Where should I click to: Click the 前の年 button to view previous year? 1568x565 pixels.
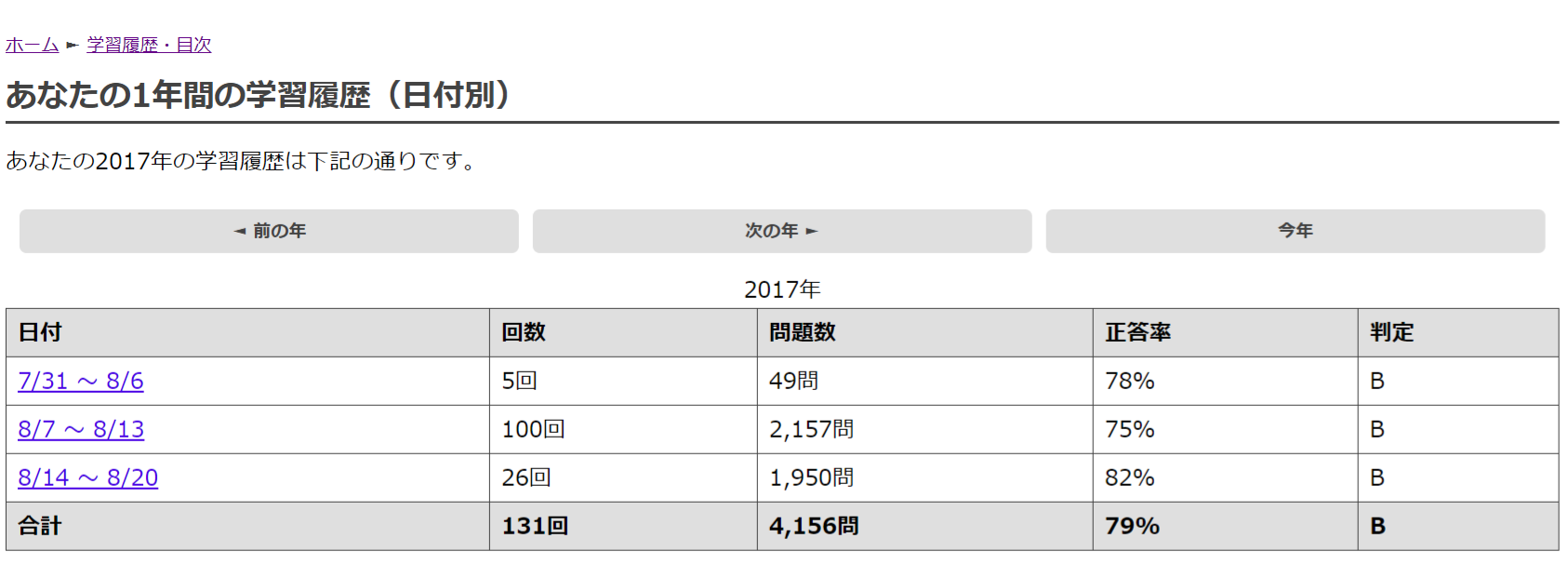coord(268,231)
